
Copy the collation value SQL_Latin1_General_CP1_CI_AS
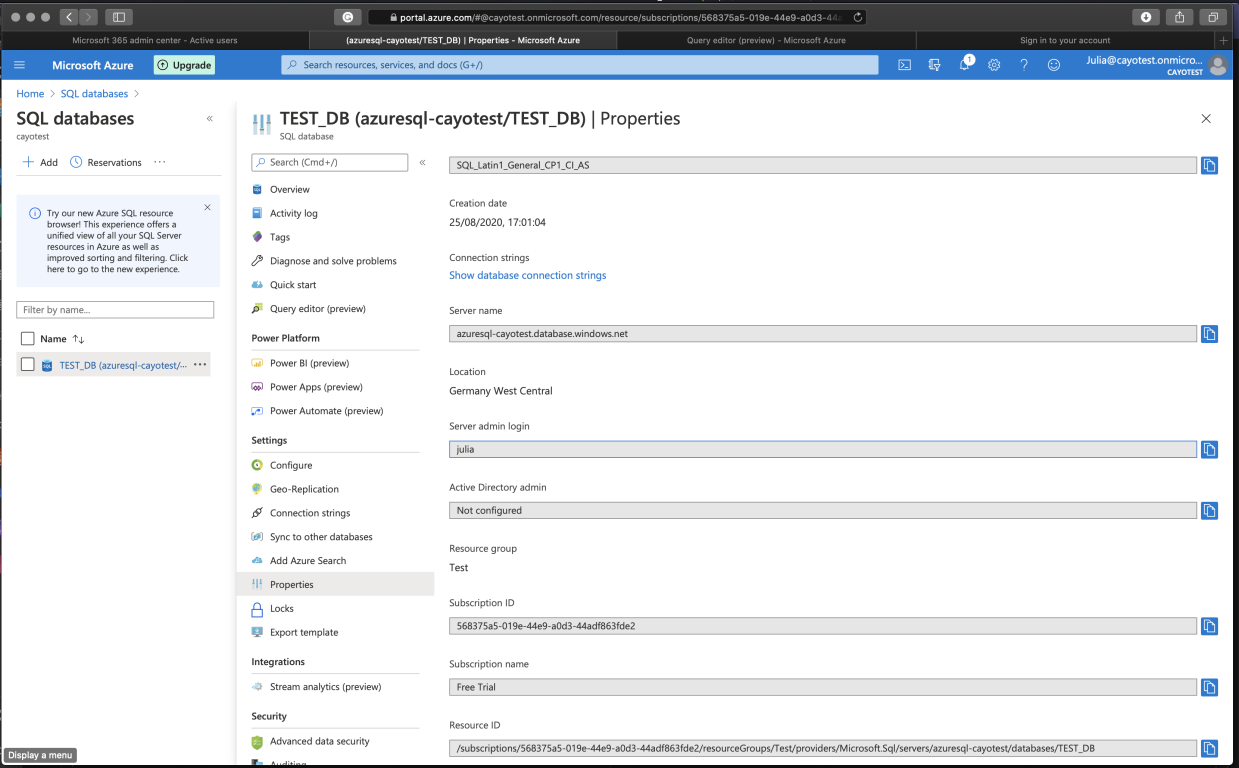[1209, 165]
